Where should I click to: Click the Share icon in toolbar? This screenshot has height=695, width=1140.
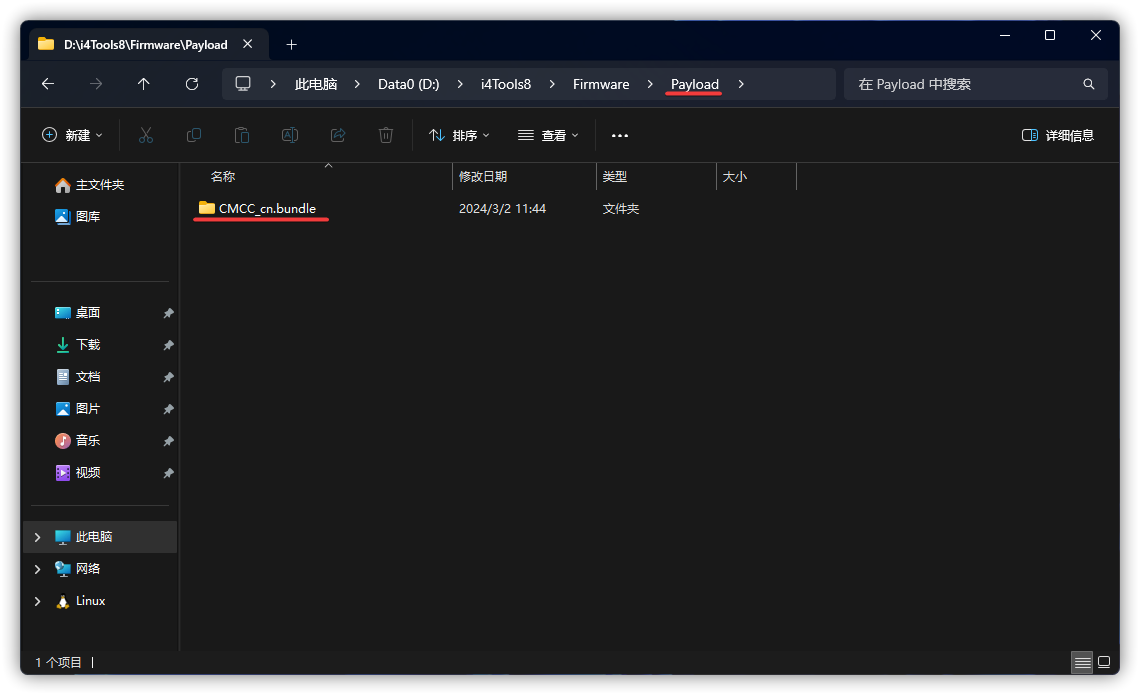338,135
